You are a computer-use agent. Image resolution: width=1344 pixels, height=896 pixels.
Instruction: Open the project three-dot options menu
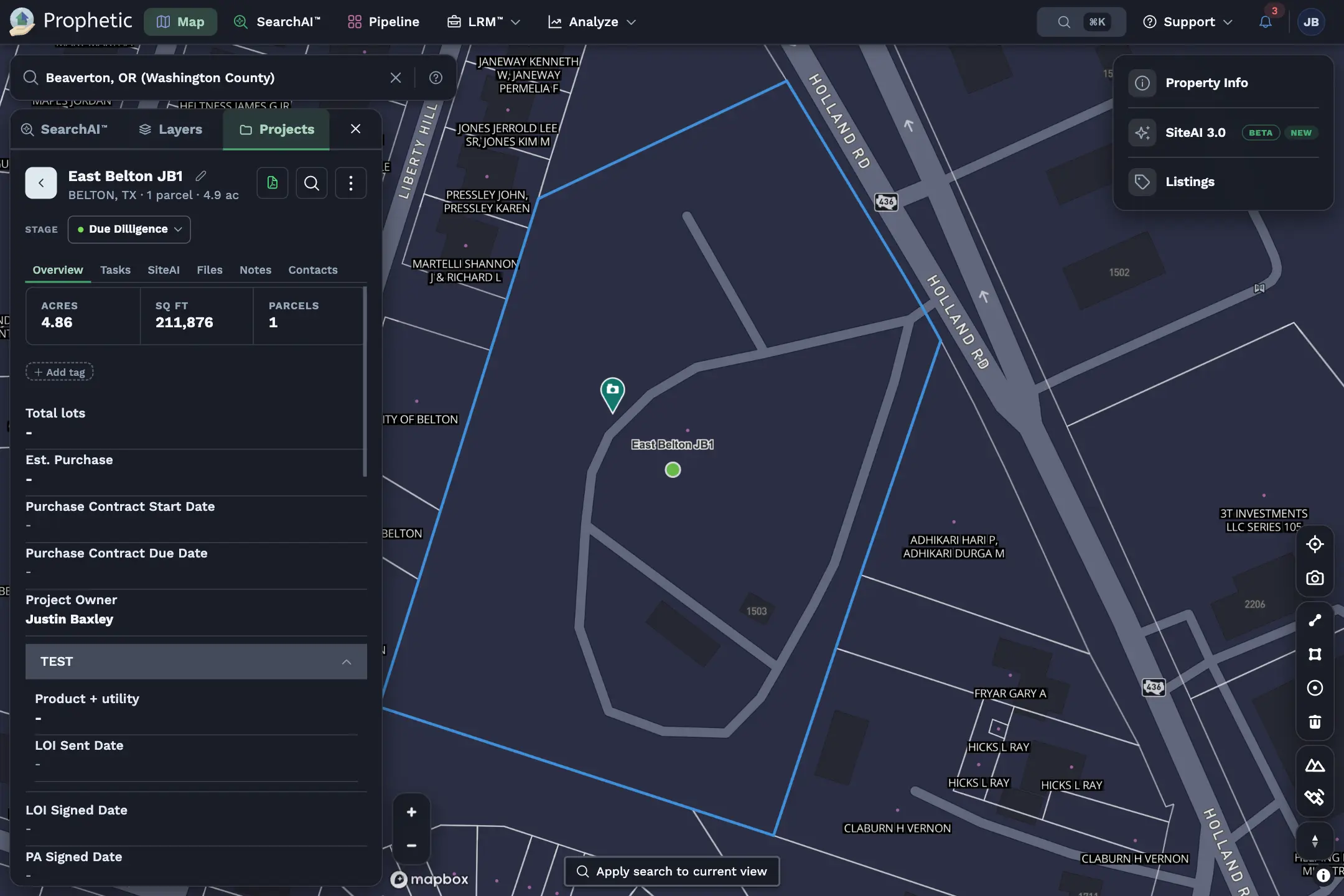coord(351,183)
